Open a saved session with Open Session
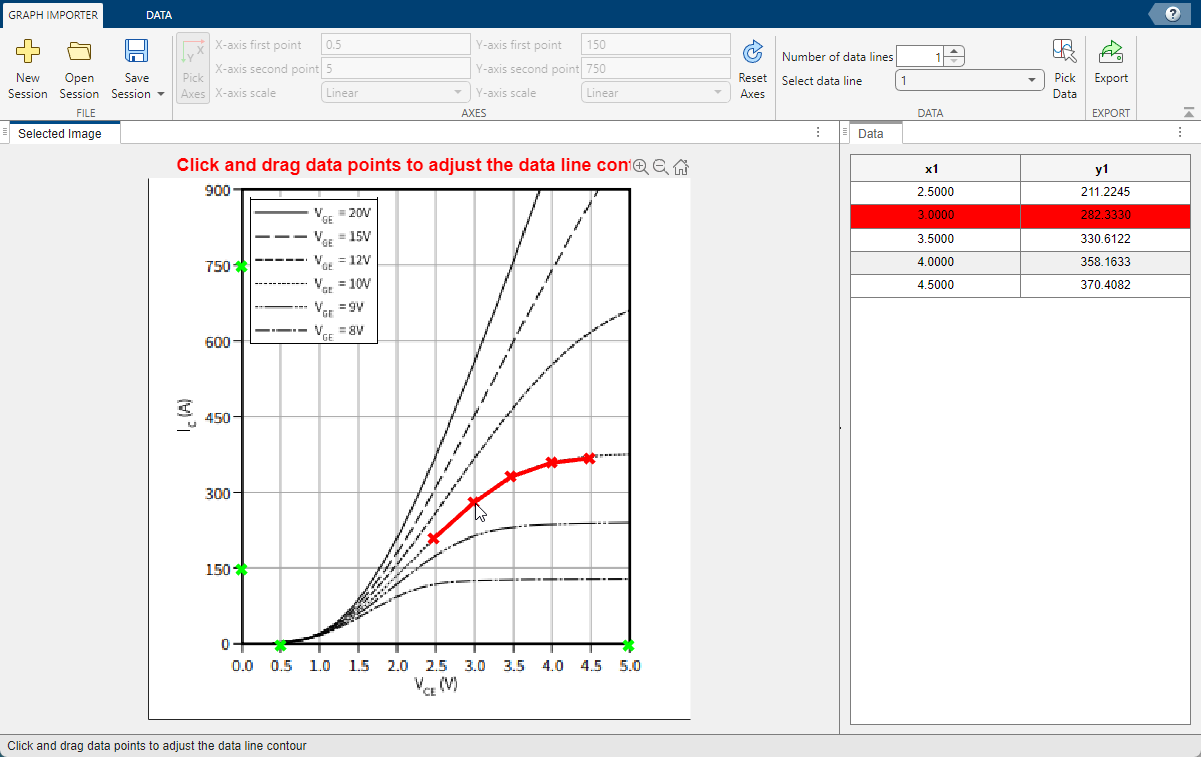 (x=79, y=52)
